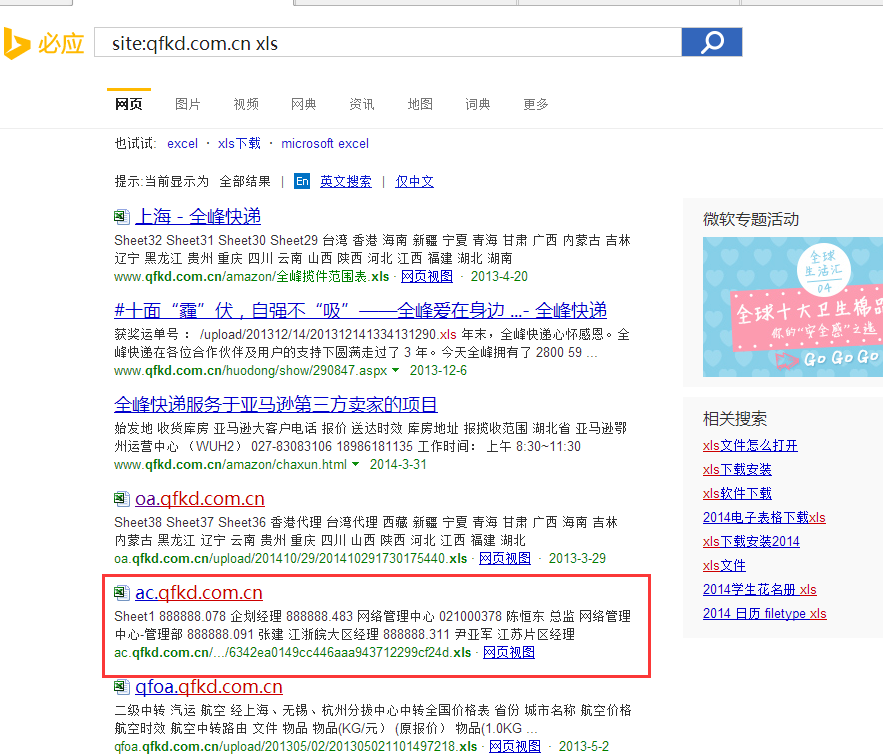Open related search xls文件怎么打开

(x=750, y=445)
